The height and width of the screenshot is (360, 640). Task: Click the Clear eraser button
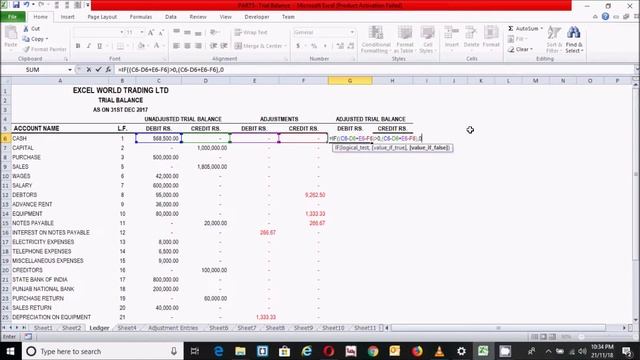520,49
